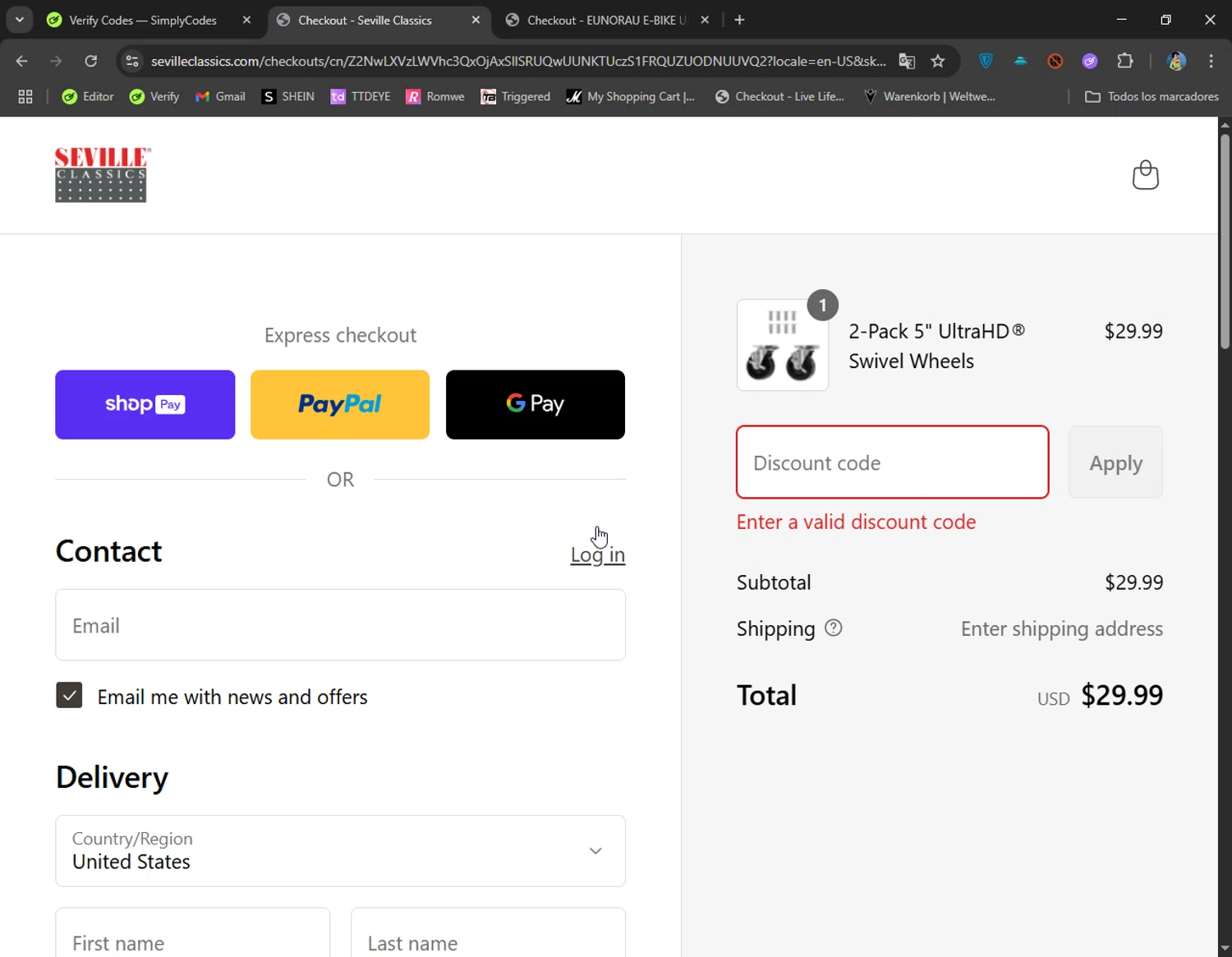Open the Editor bookmark
This screenshot has height=957, width=1232.
click(88, 97)
